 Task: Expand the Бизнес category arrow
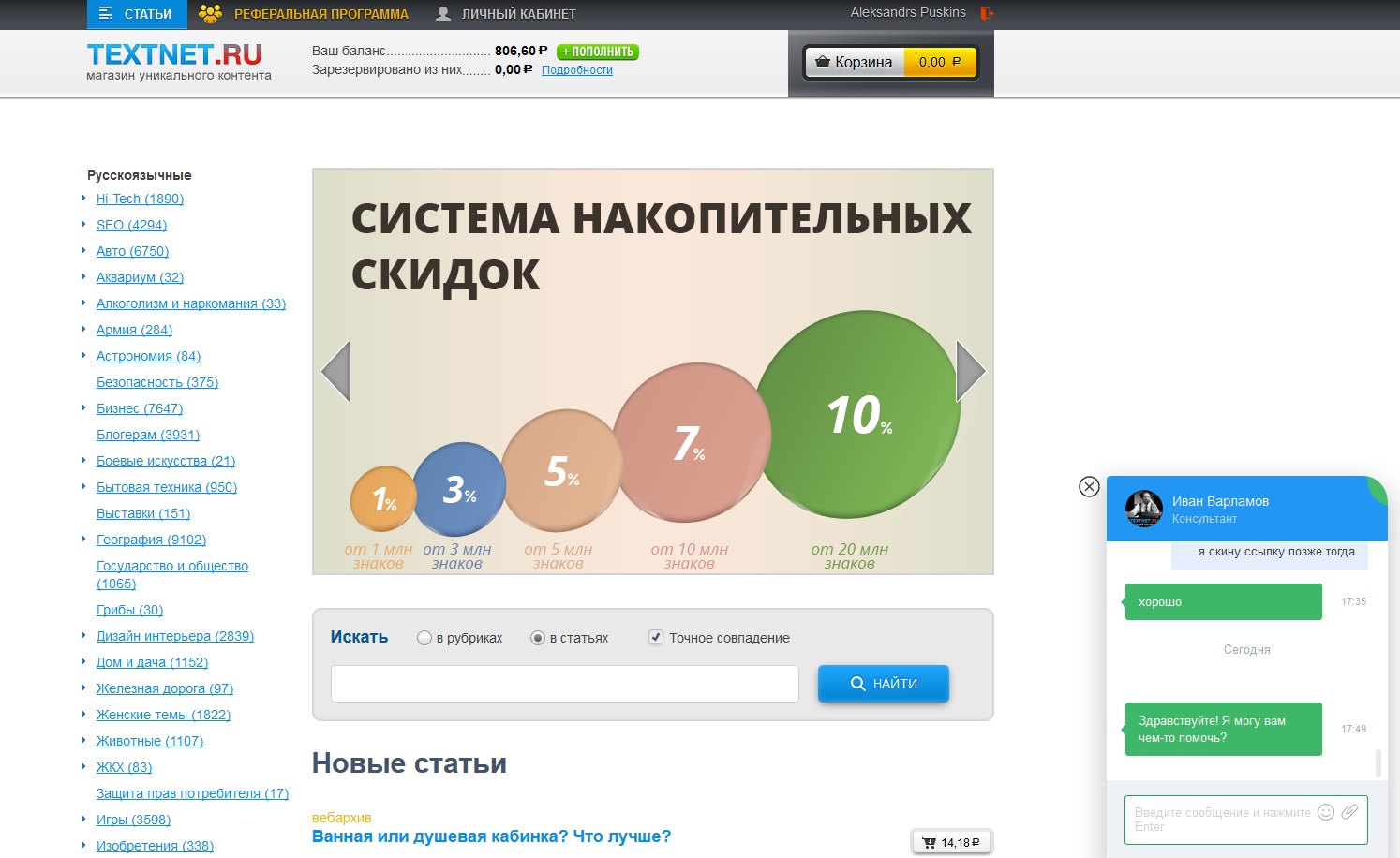[x=84, y=408]
